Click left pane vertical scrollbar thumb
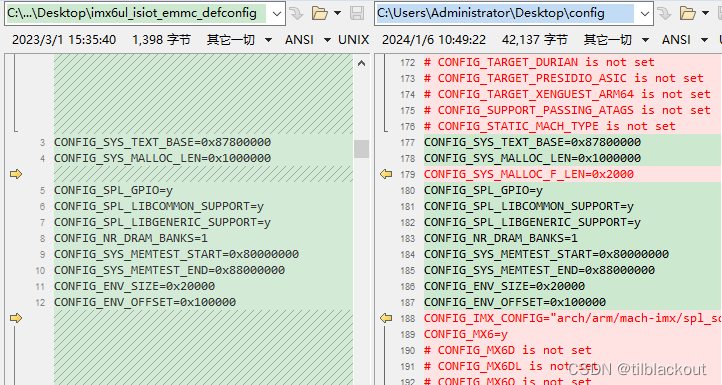 [361, 149]
